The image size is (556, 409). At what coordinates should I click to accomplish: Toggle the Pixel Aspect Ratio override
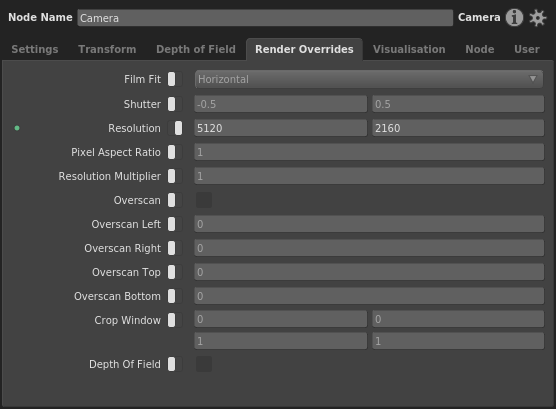coord(175,152)
